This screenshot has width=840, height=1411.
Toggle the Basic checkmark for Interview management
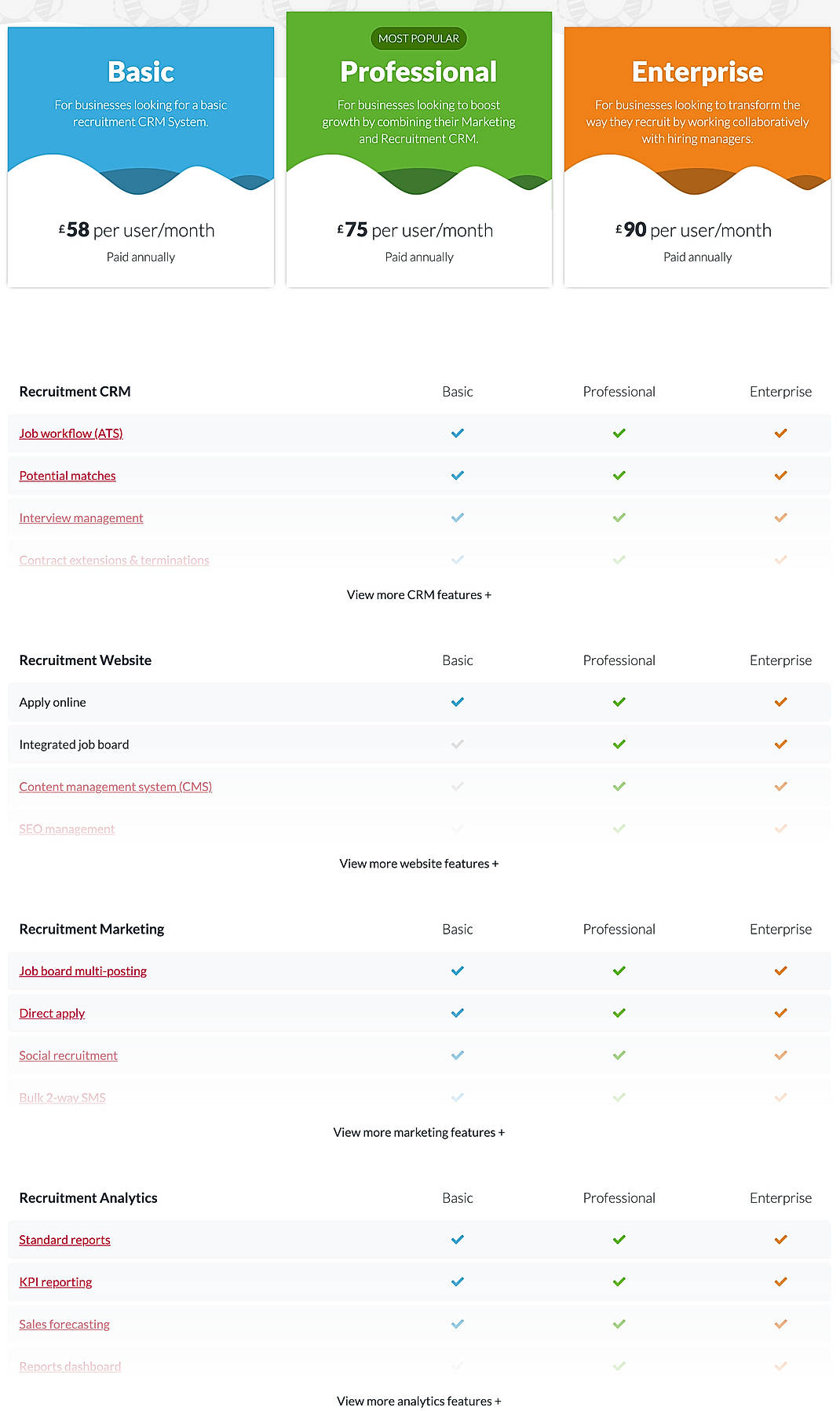tap(457, 517)
